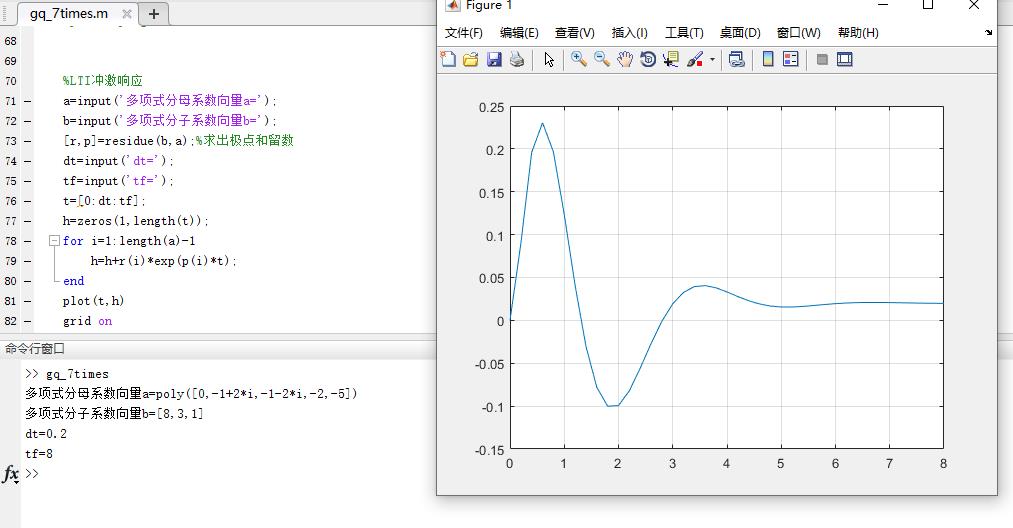
Task: Click the dock arrow in Figure menu bar
Action: (988, 32)
